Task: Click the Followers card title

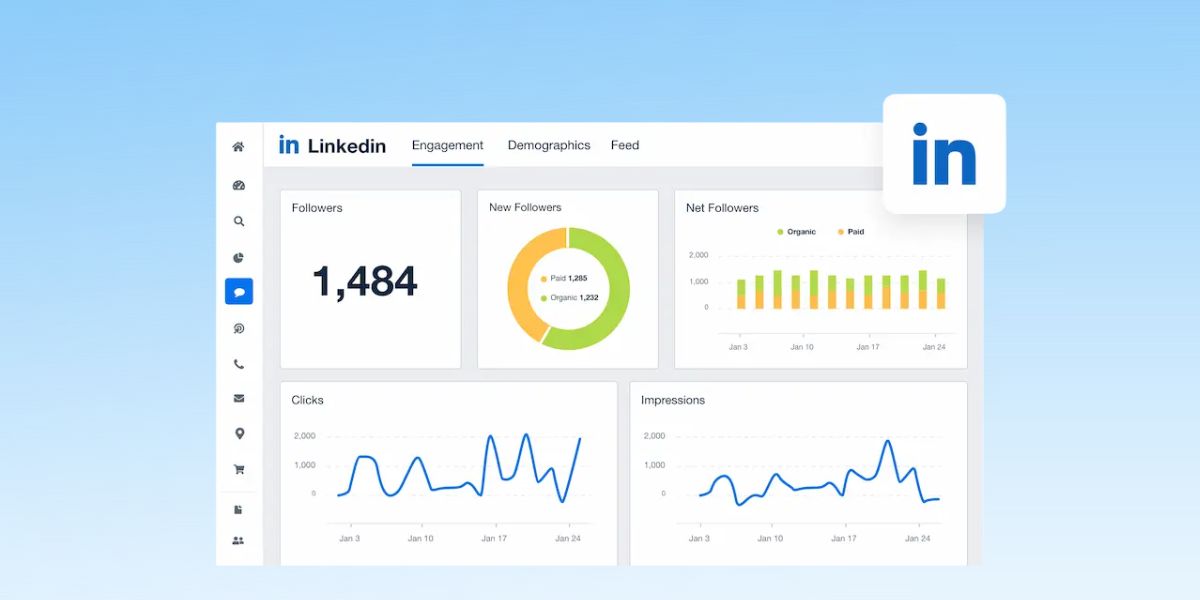Action: tap(317, 208)
